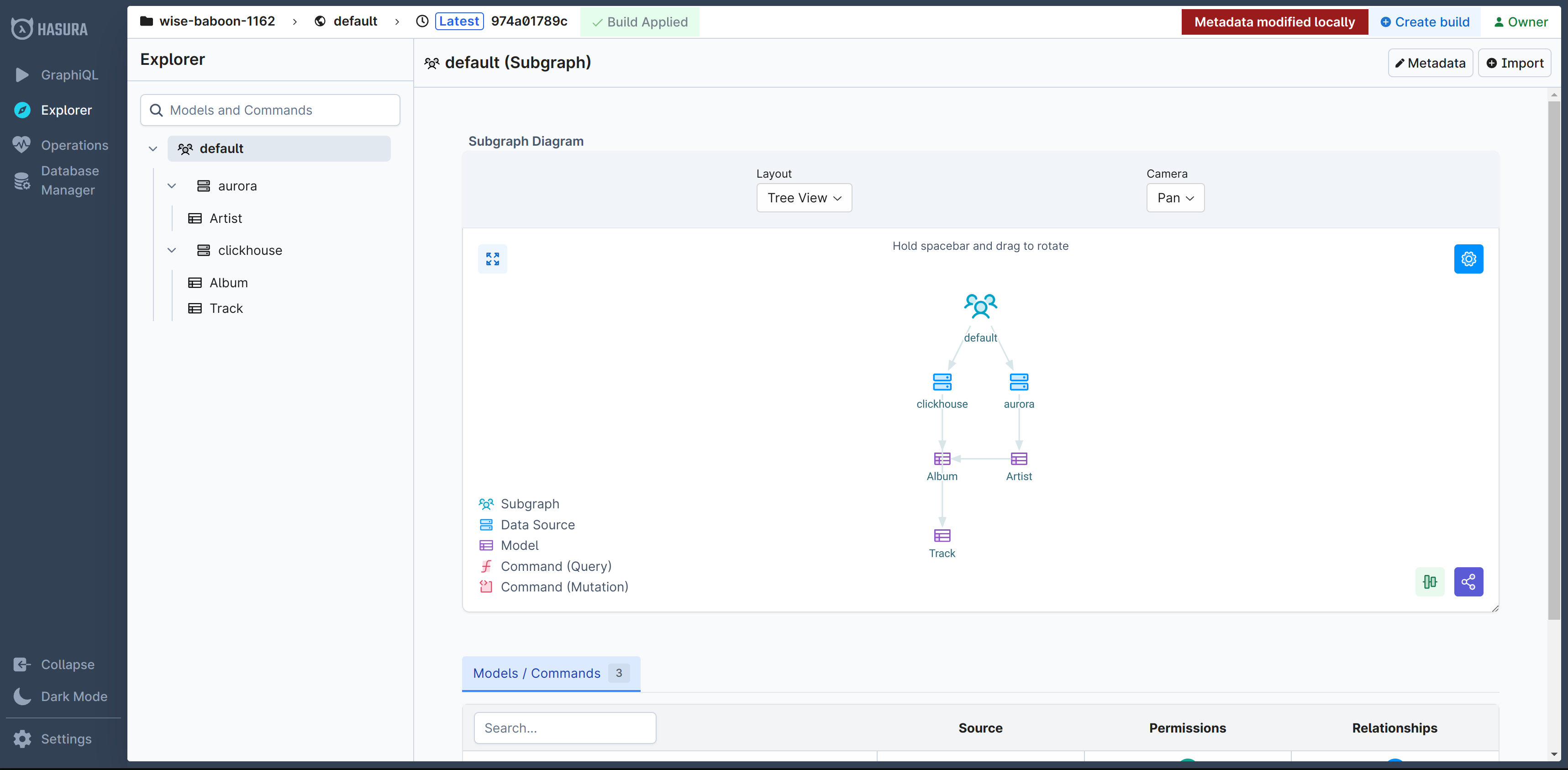Open the Operations section
Viewport: 1568px width, 770px height.
click(61, 145)
